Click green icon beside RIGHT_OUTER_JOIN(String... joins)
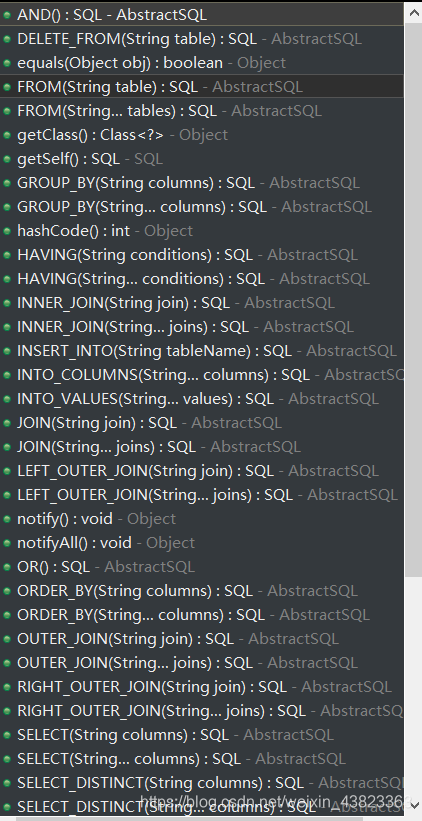422x821 pixels. pos(7,711)
